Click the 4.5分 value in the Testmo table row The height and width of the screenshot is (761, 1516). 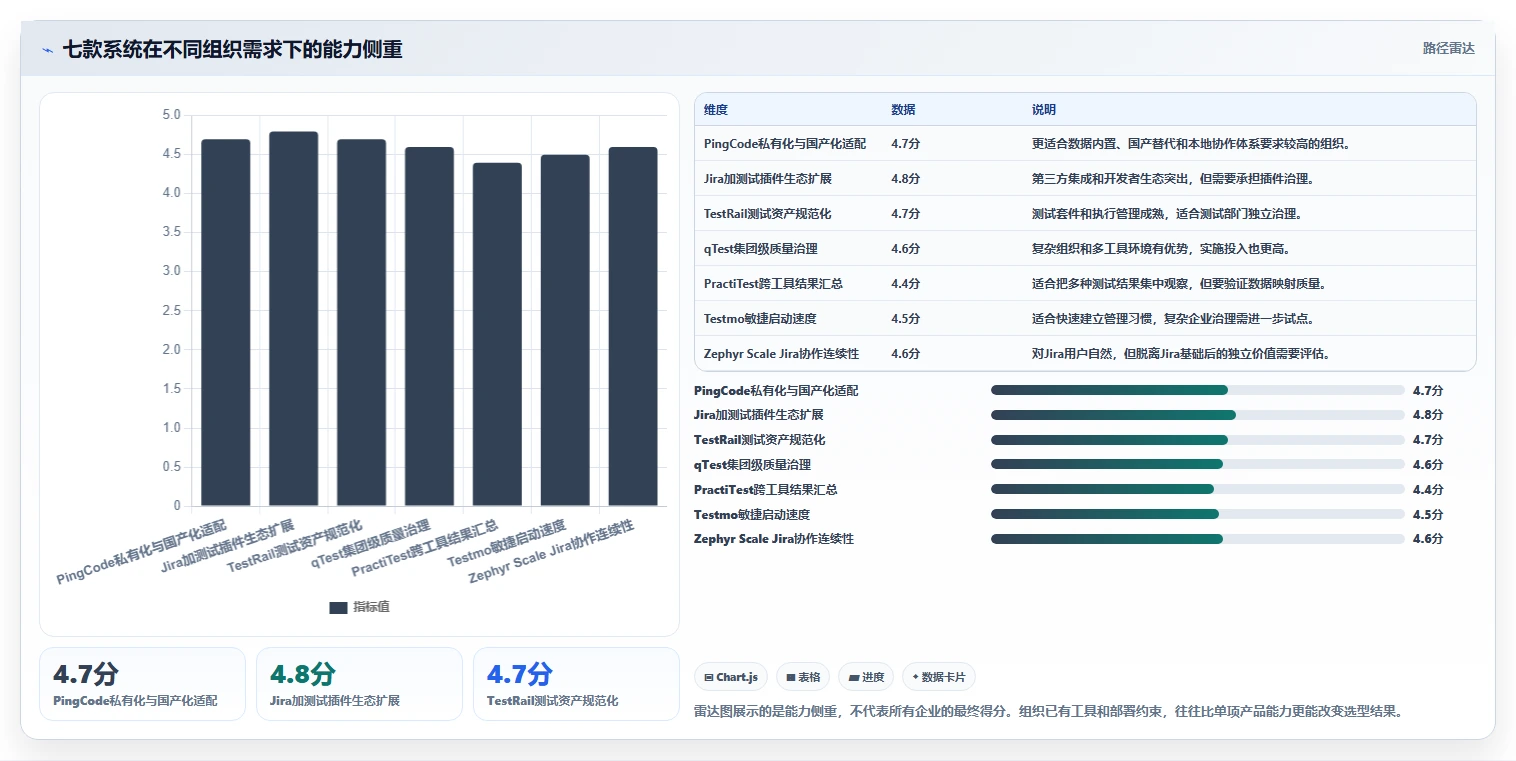906,319
